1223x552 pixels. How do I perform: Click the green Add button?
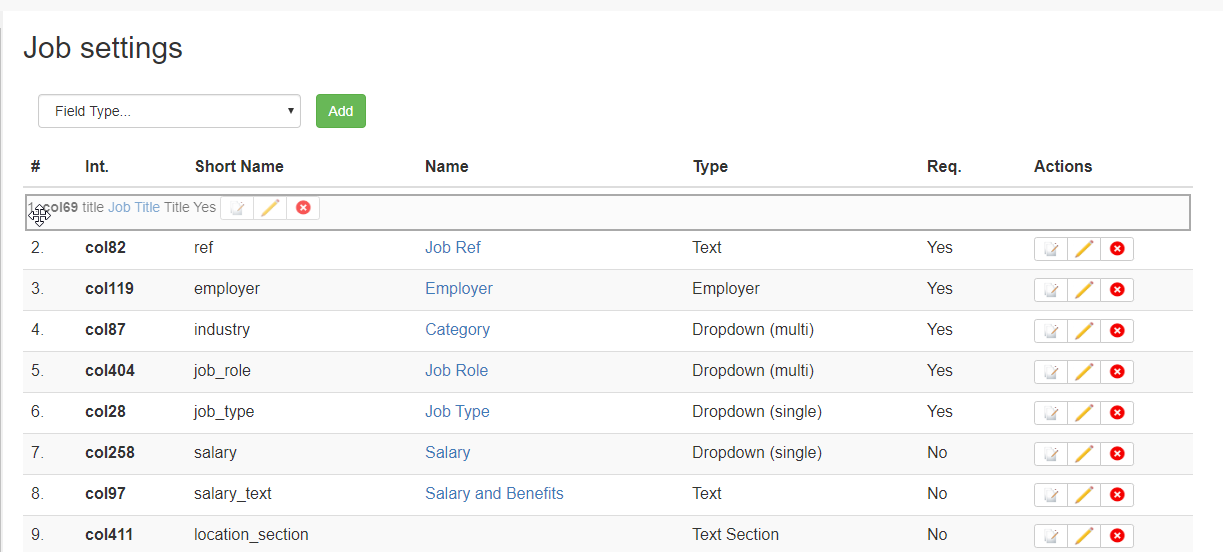341,111
